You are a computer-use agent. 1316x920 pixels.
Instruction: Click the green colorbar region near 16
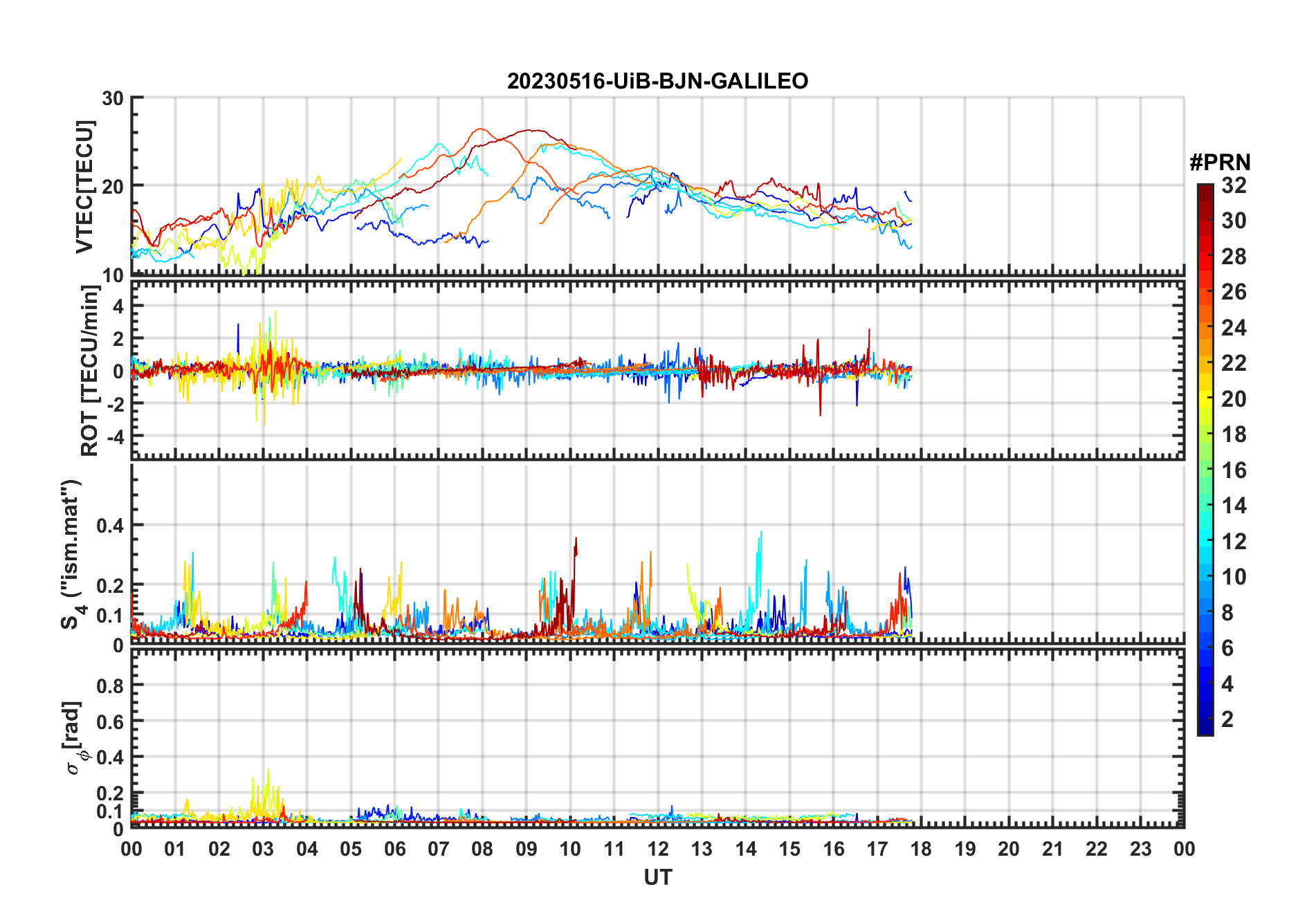(1205, 470)
